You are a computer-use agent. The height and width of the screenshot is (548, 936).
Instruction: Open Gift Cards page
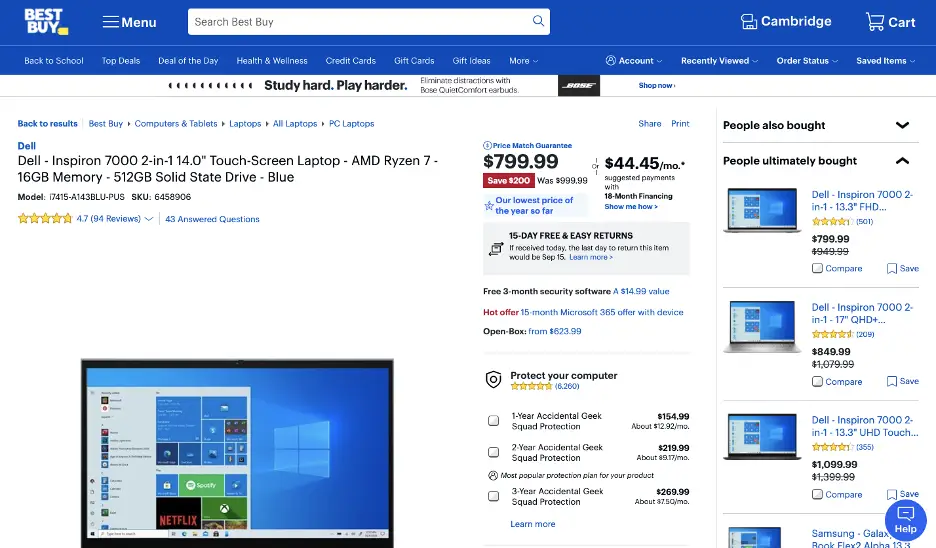pyautogui.click(x=414, y=61)
